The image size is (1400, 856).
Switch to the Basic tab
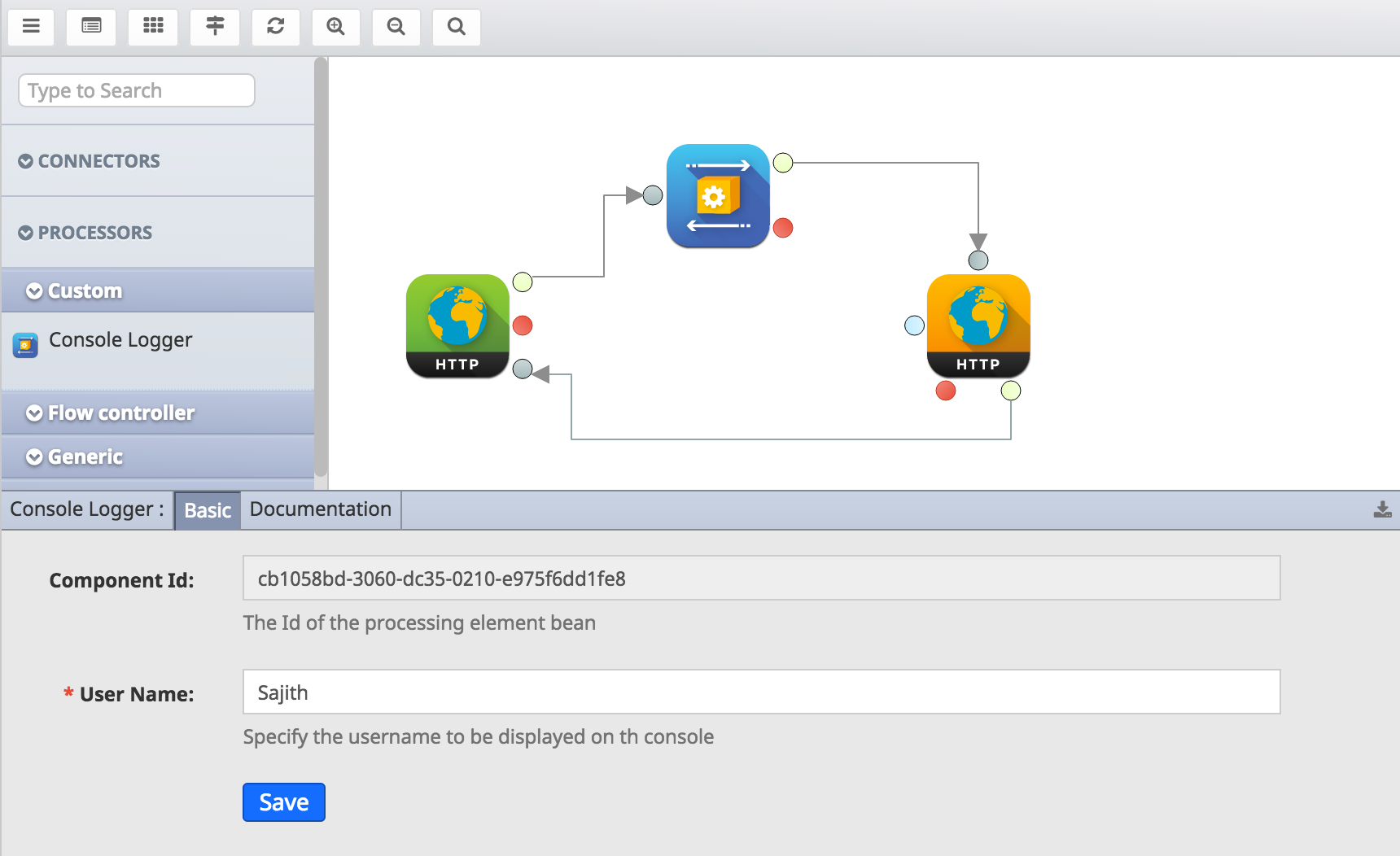tap(208, 510)
